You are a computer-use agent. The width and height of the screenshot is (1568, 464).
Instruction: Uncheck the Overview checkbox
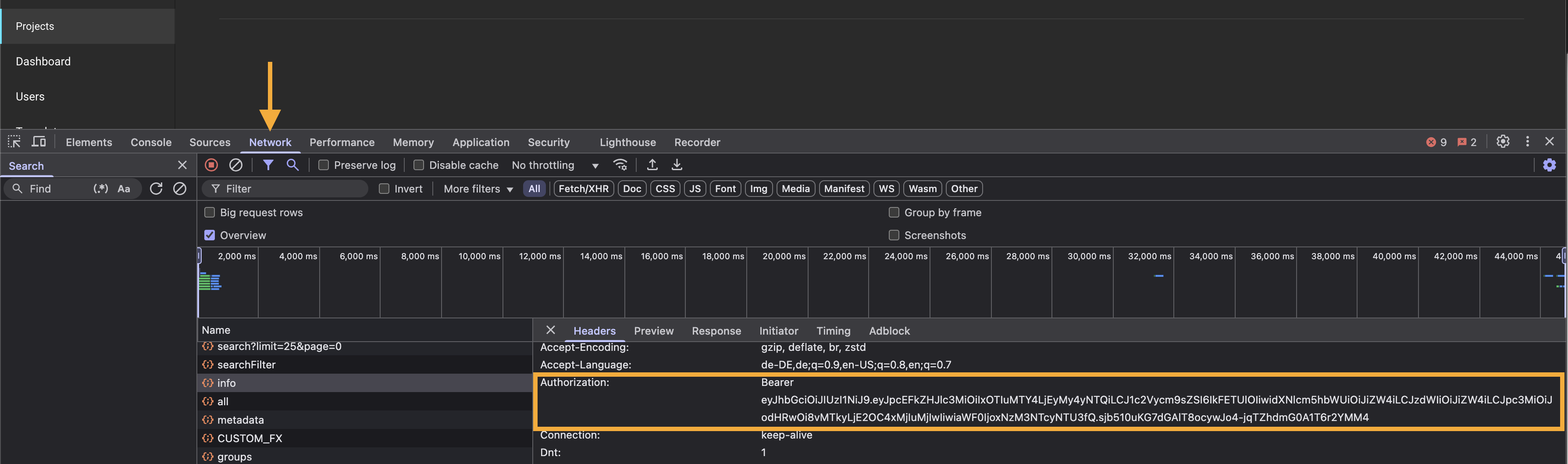pos(210,235)
